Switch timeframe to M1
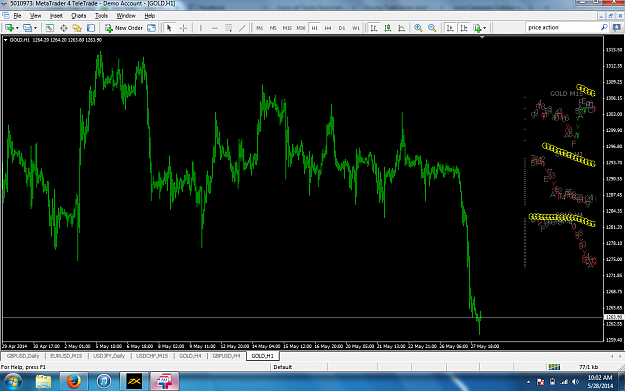The height and width of the screenshot is (391, 625). click(x=259, y=28)
